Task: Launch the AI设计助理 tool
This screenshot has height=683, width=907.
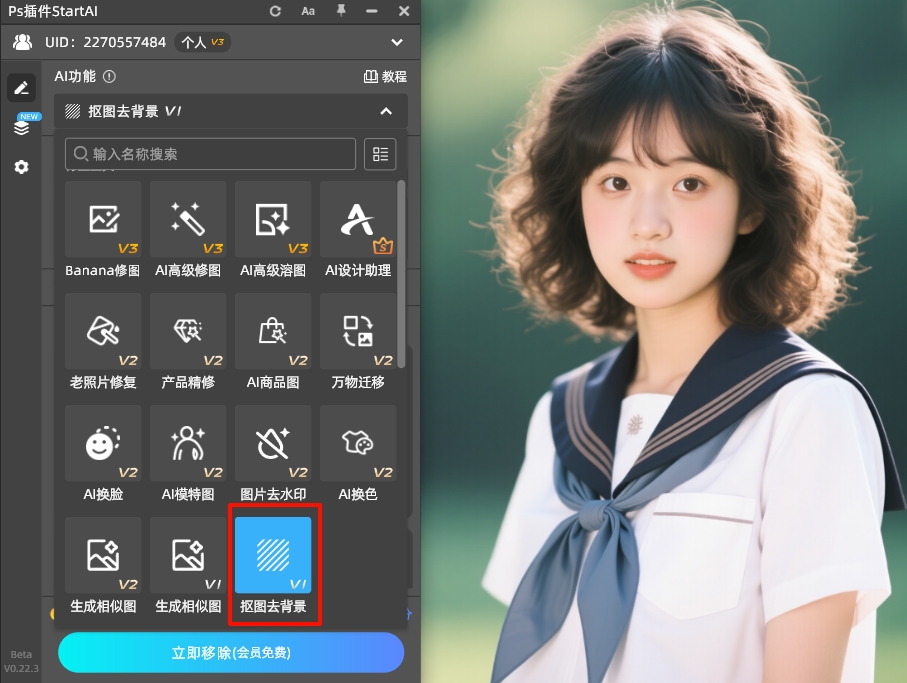Action: tap(358, 220)
